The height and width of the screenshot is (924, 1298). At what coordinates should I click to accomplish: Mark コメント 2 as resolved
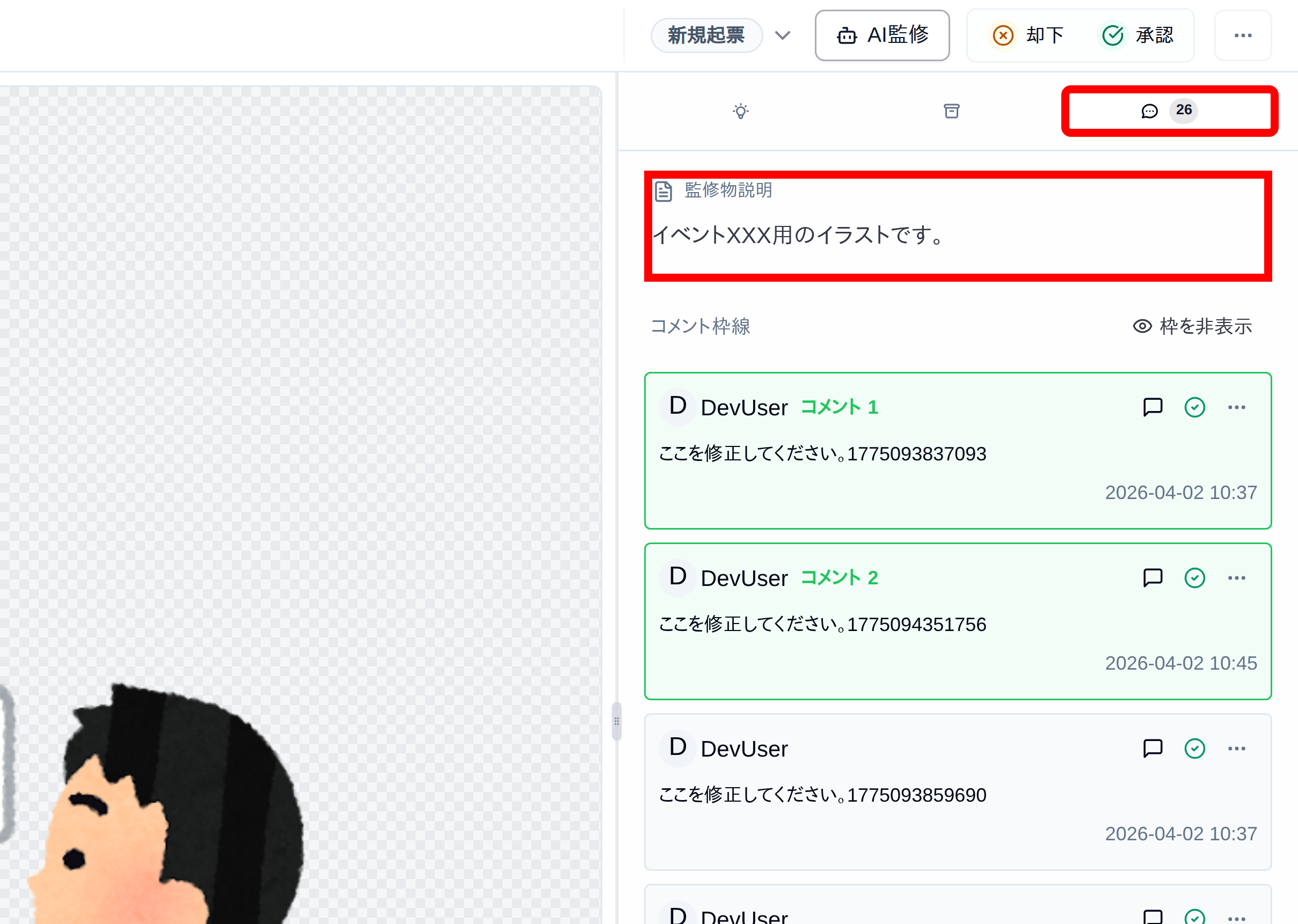(1194, 578)
